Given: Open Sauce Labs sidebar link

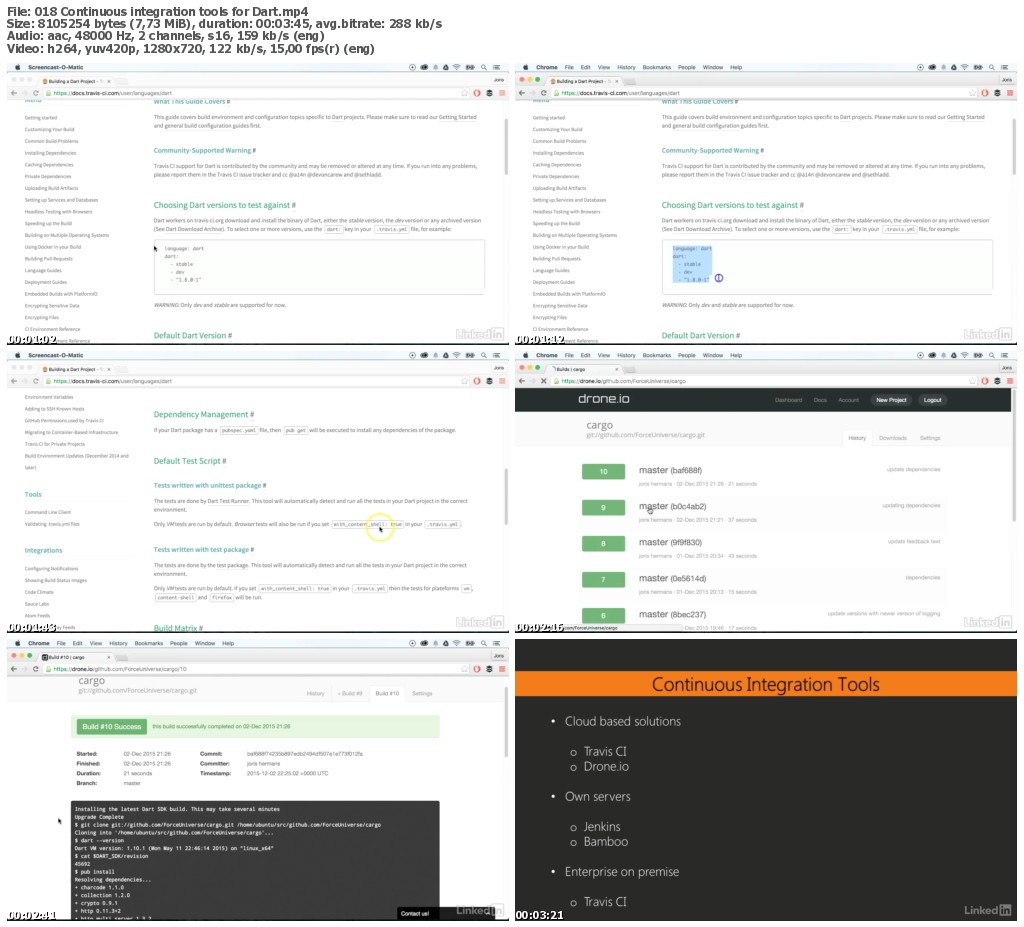Looking at the screenshot, I should click(x=37, y=604).
